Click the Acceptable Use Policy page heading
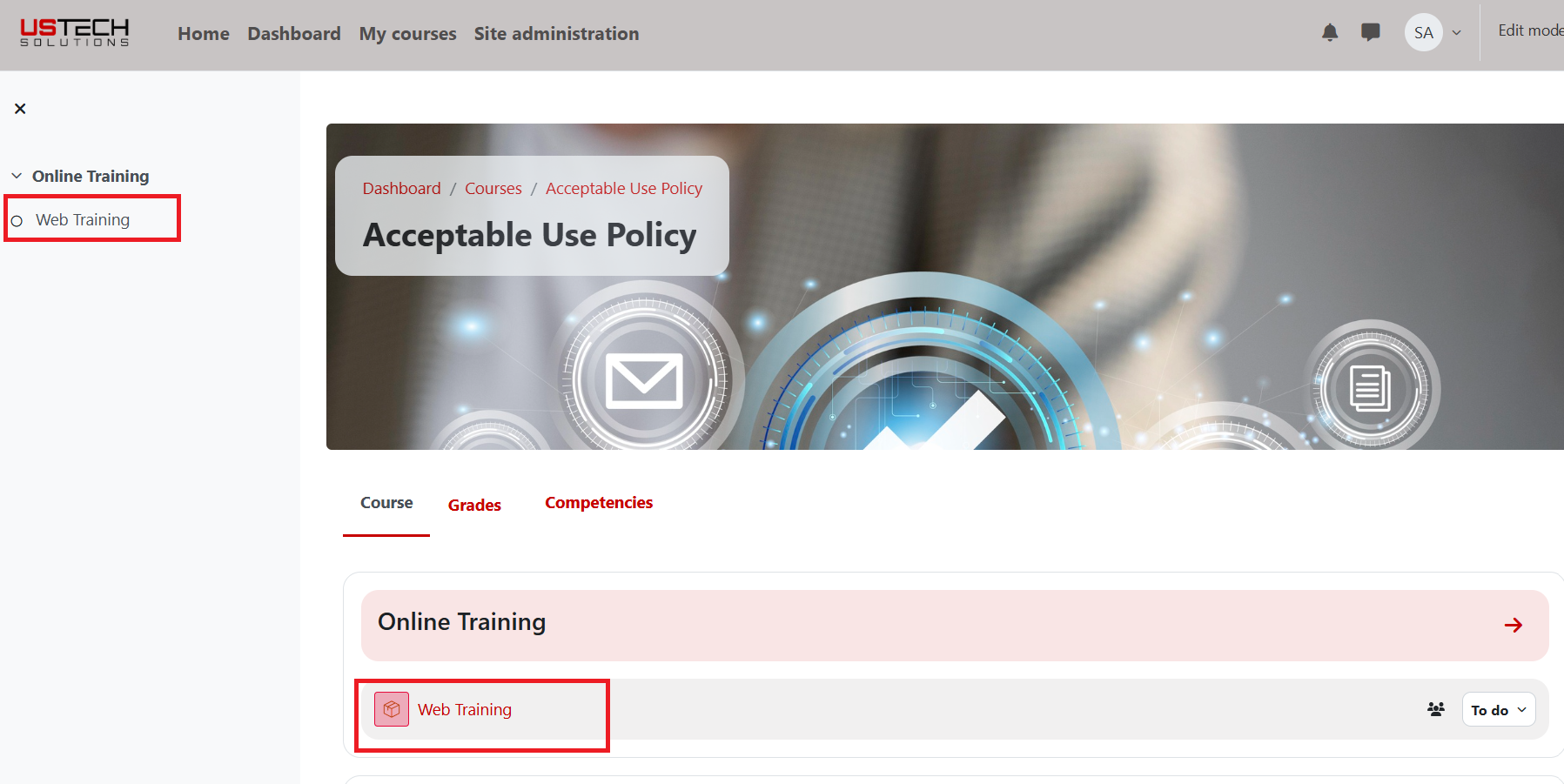 click(530, 236)
